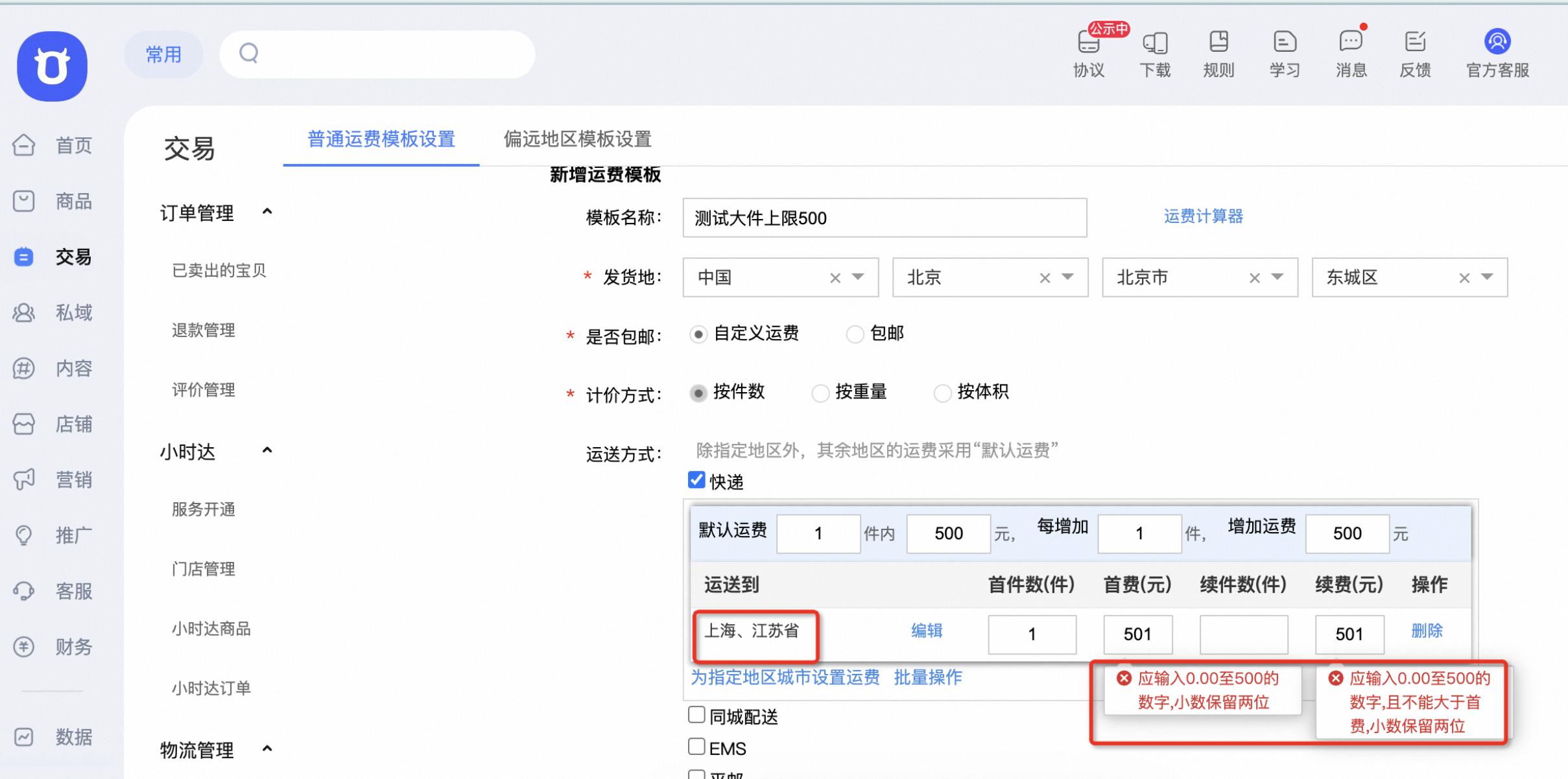
Task: Select 按件数 pricing radio button
Action: point(698,393)
